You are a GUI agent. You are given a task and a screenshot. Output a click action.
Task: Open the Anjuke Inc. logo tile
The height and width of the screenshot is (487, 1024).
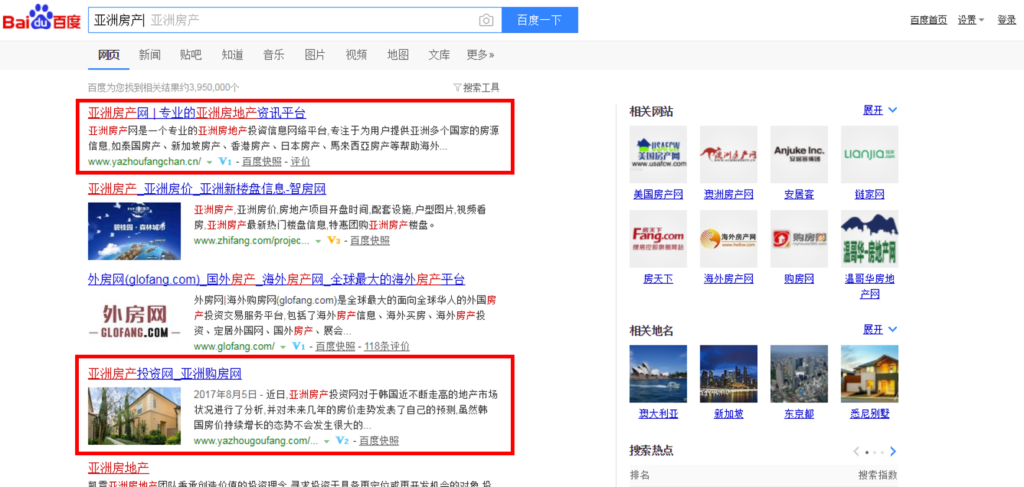coord(799,154)
